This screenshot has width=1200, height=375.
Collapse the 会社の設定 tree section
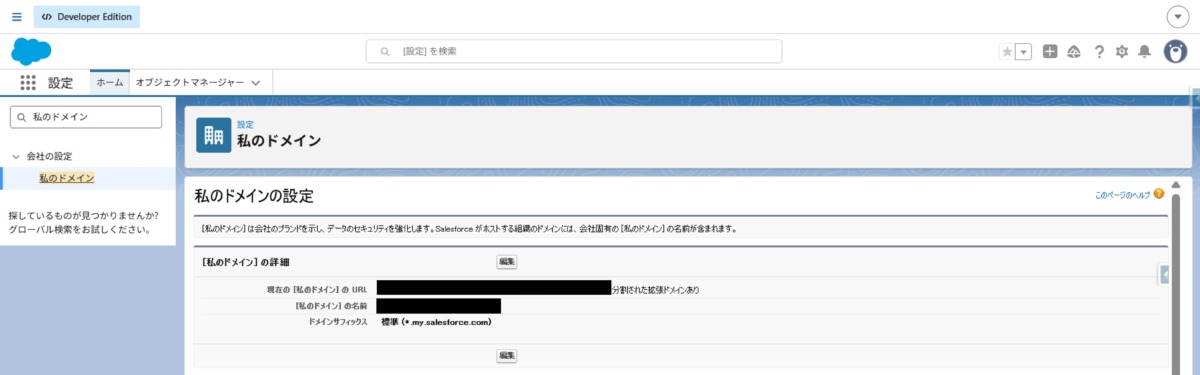pos(16,157)
